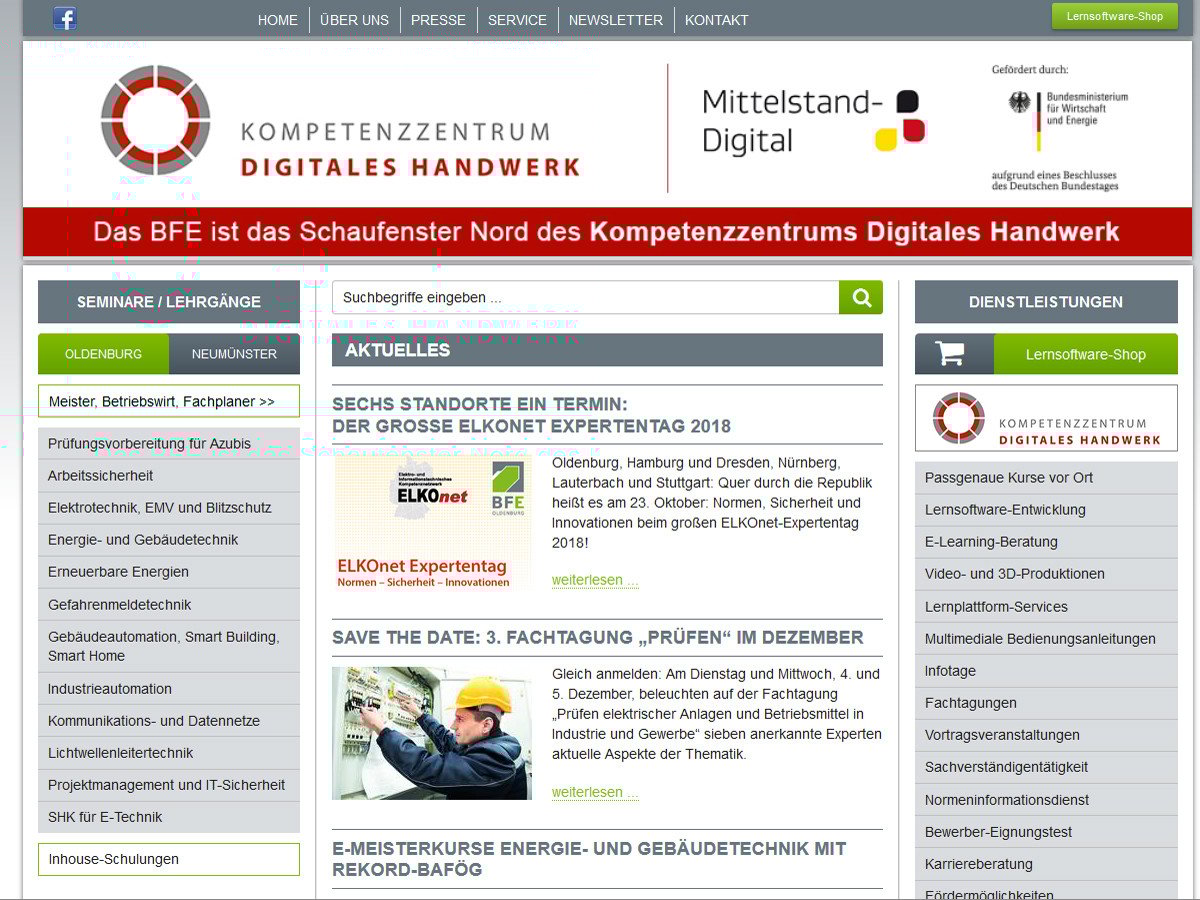Viewport: 1200px width, 900px height.
Task: Open Vortragsveranstaltungen link
Action: [1046, 735]
